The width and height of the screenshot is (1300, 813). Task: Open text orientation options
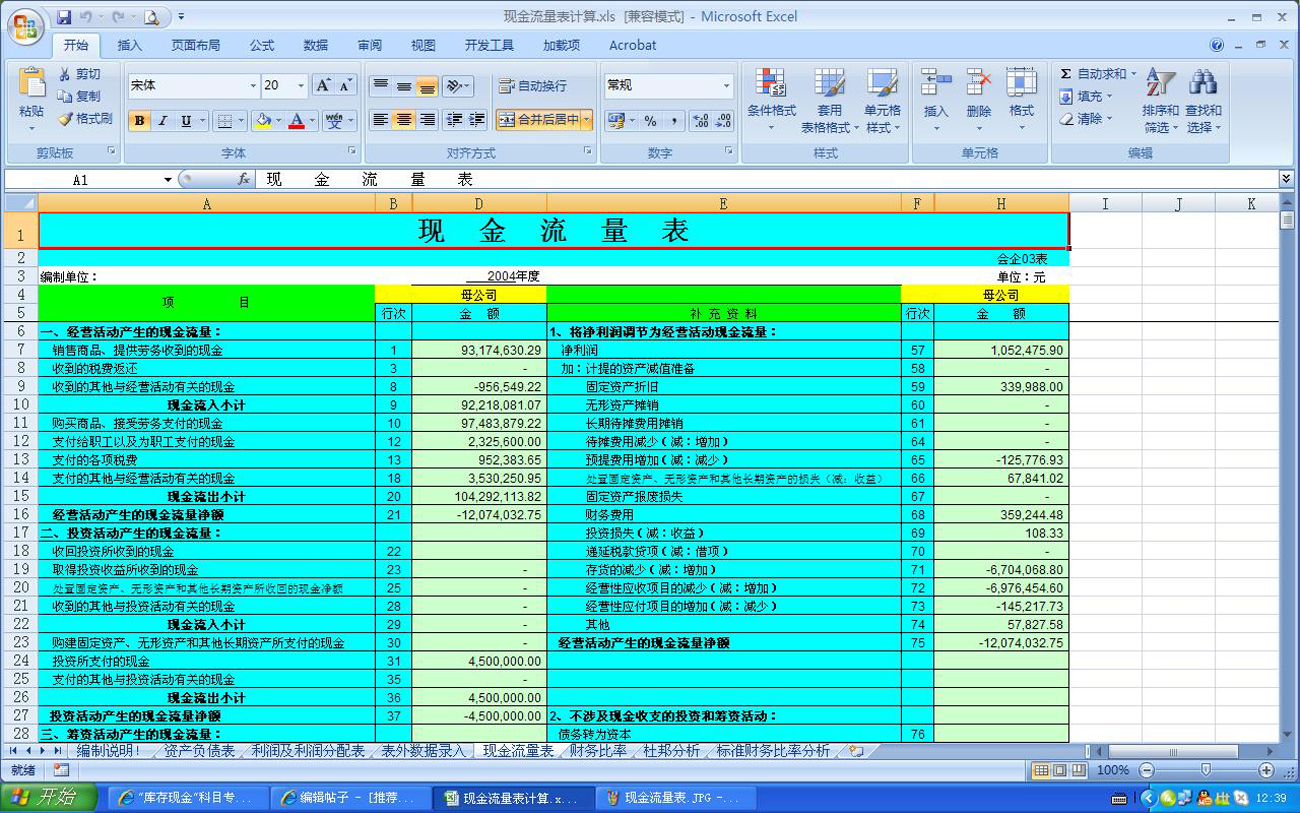tap(457, 86)
